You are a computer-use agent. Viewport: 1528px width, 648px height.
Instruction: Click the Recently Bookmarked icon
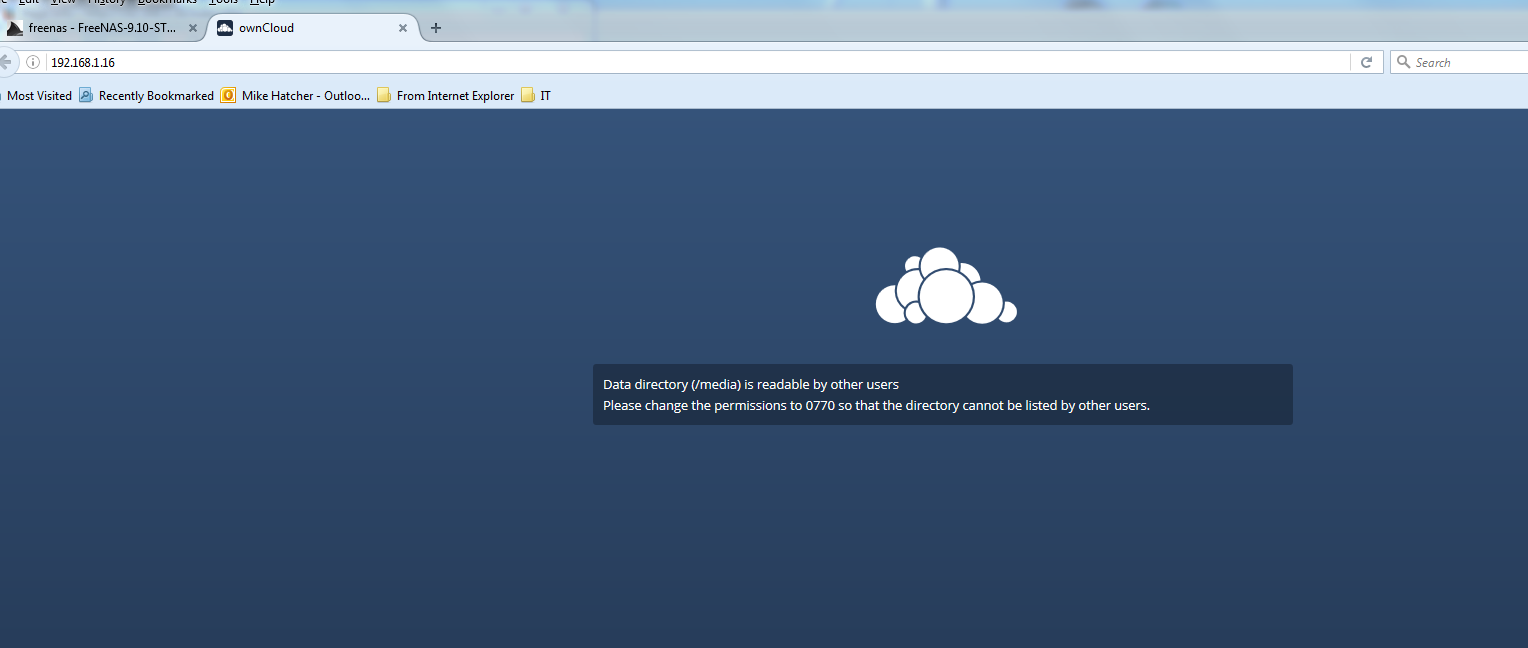(x=86, y=96)
